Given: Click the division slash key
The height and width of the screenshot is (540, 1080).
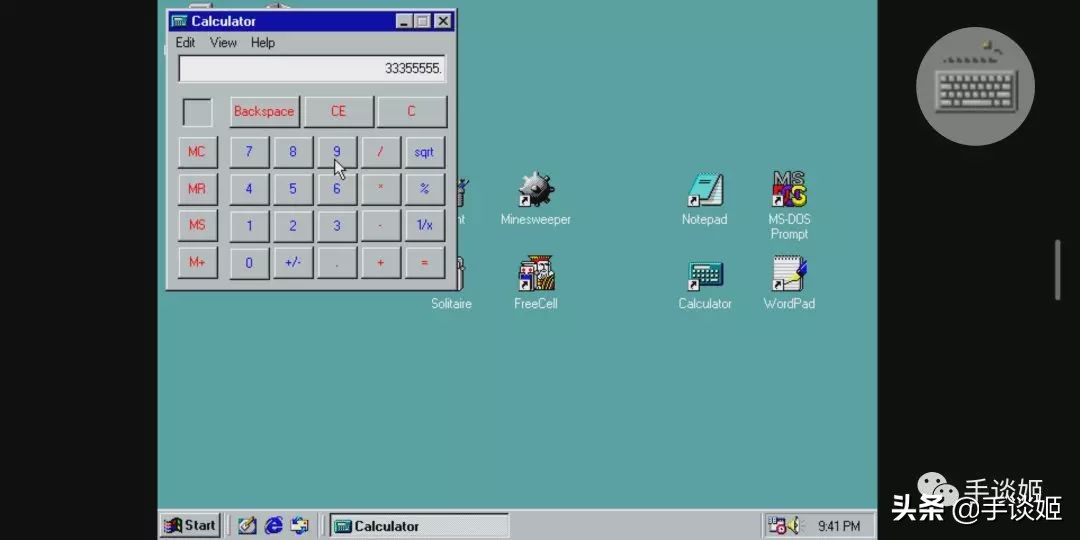Looking at the screenshot, I should point(381,152).
